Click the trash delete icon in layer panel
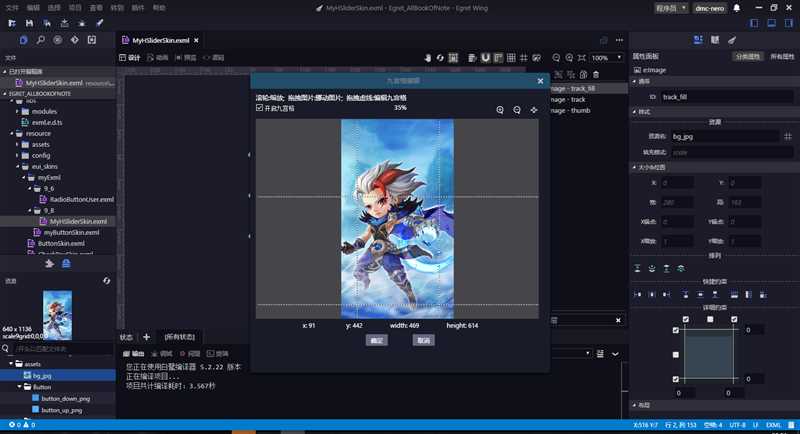The height and width of the screenshot is (434, 800). (596, 75)
